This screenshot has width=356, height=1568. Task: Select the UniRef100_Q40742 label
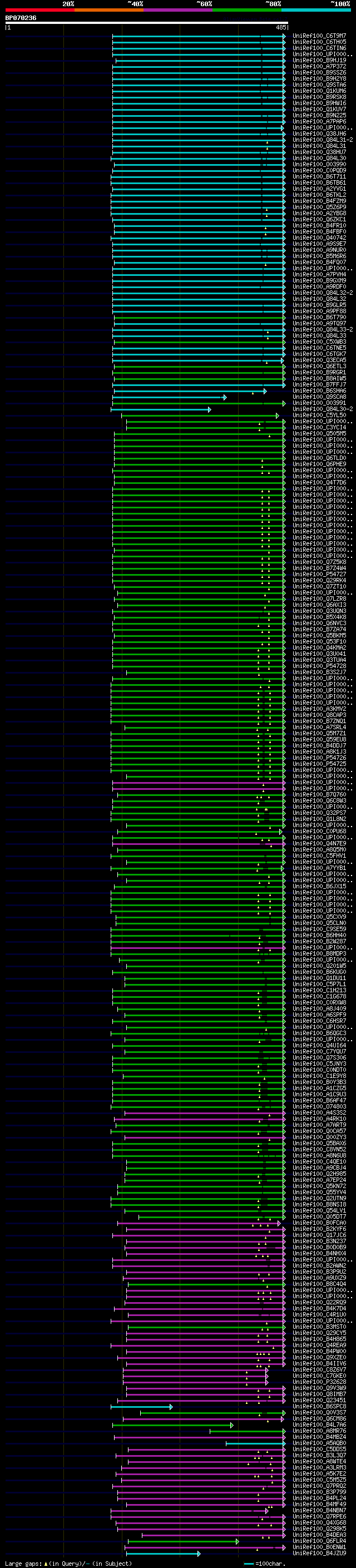319,238
